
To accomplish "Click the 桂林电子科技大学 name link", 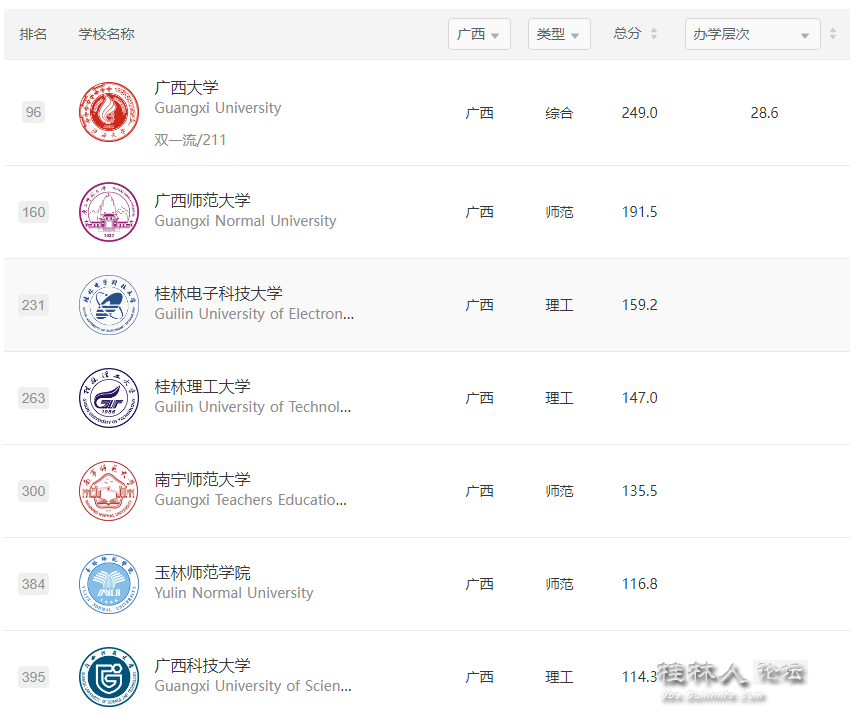I will tap(218, 293).
